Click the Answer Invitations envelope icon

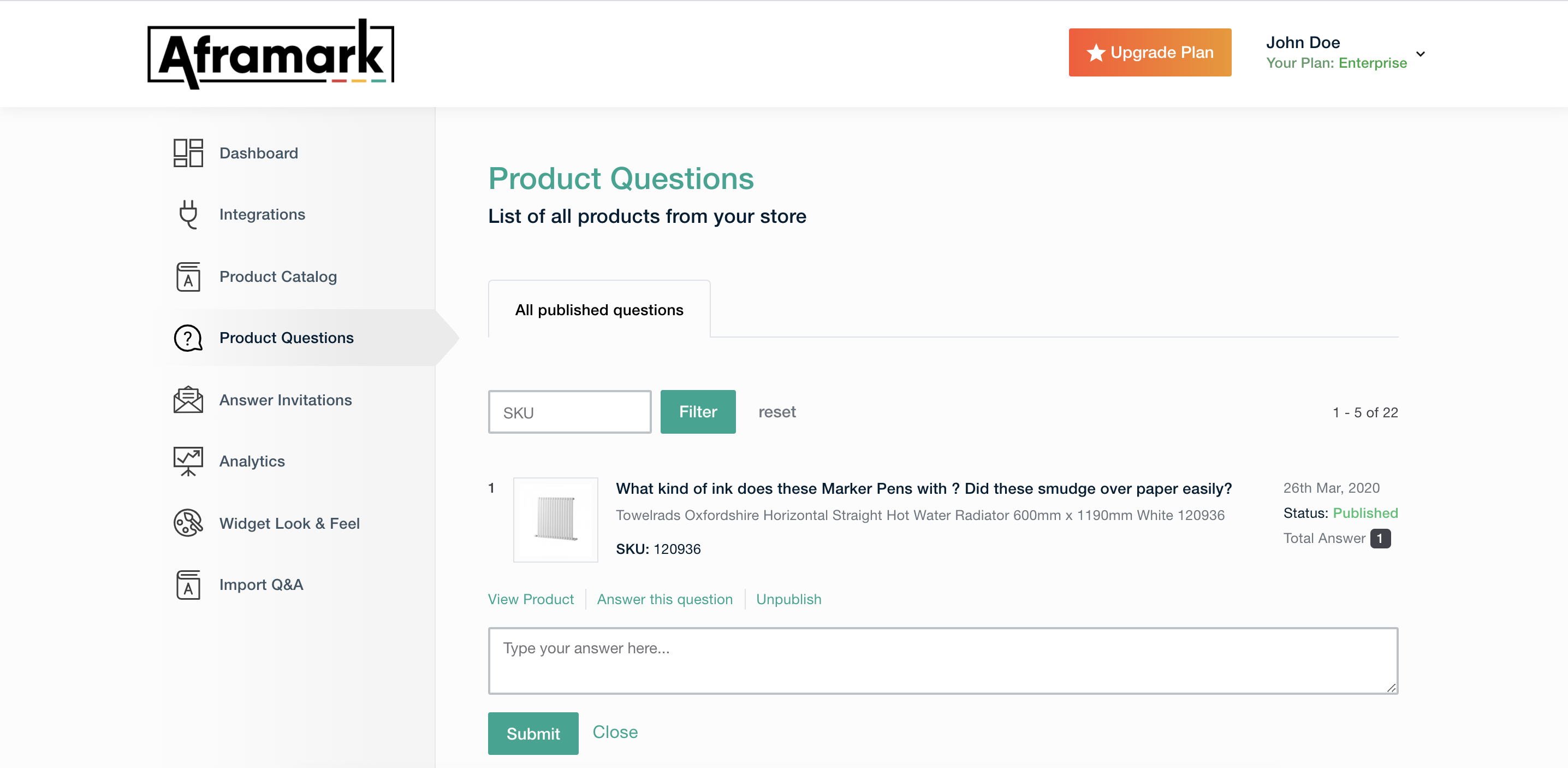point(187,400)
